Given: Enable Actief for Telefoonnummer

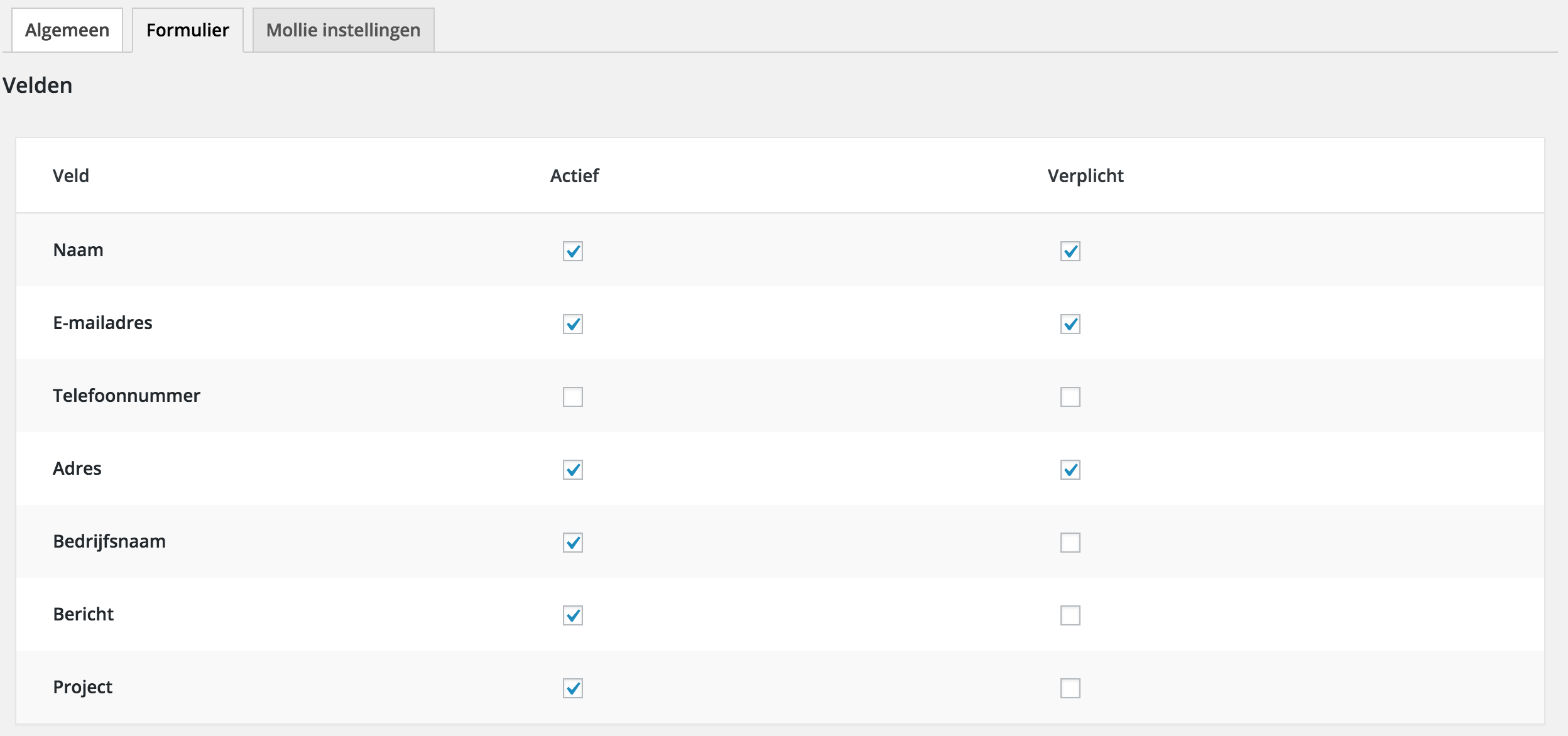Looking at the screenshot, I should (573, 397).
